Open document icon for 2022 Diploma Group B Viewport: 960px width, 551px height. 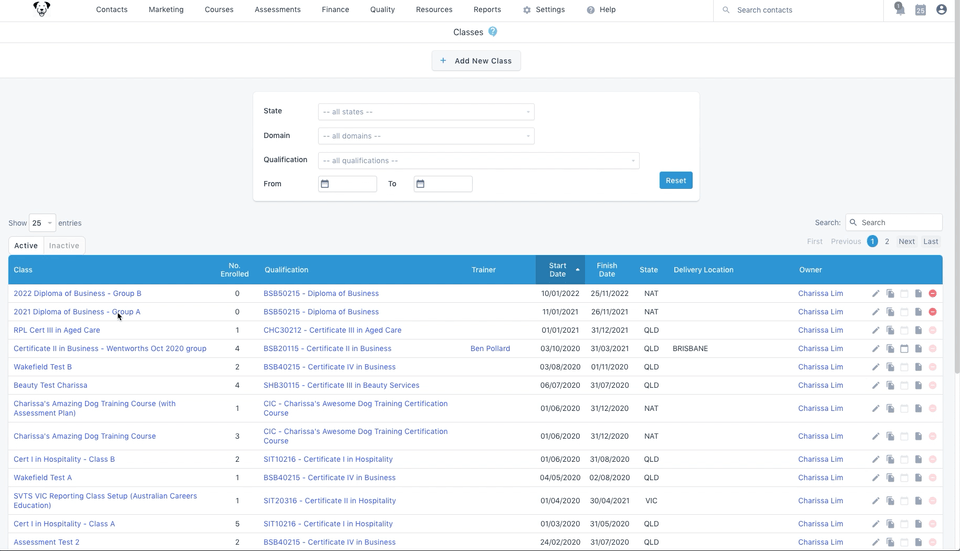918,293
